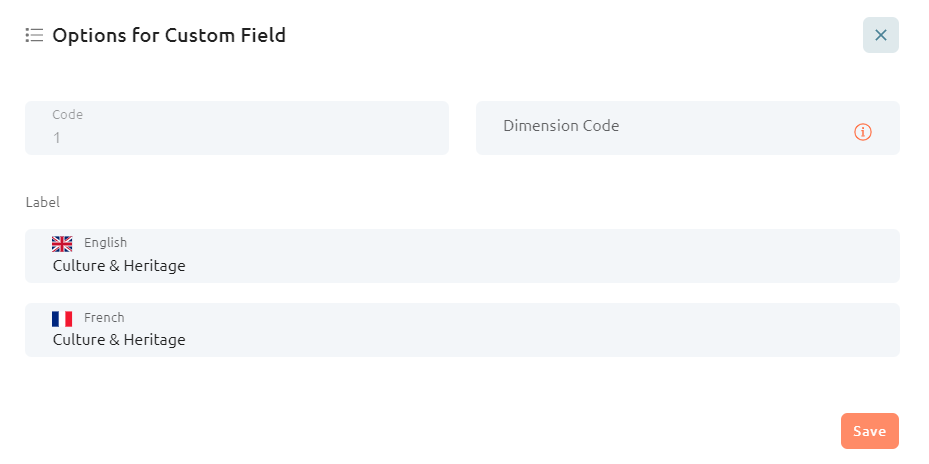929x464 pixels.
Task: Click the "Dimension Code" placeholder text
Action: click(561, 126)
